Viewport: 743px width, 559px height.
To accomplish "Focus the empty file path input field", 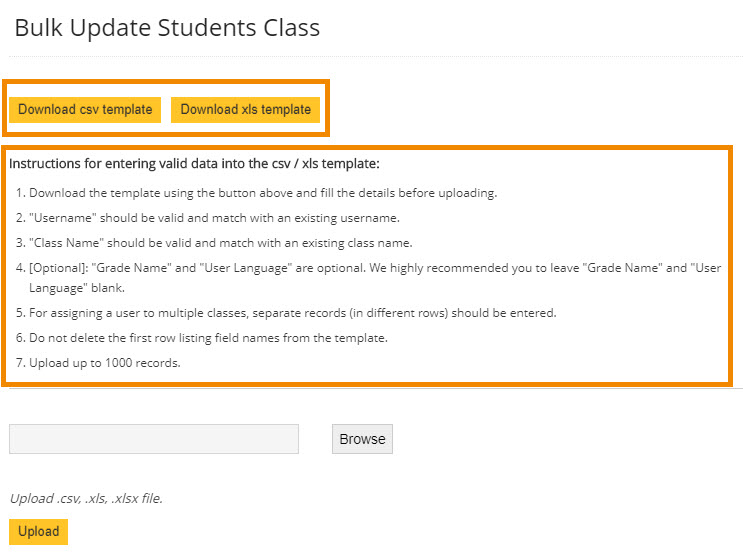I will pyautogui.click(x=154, y=439).
